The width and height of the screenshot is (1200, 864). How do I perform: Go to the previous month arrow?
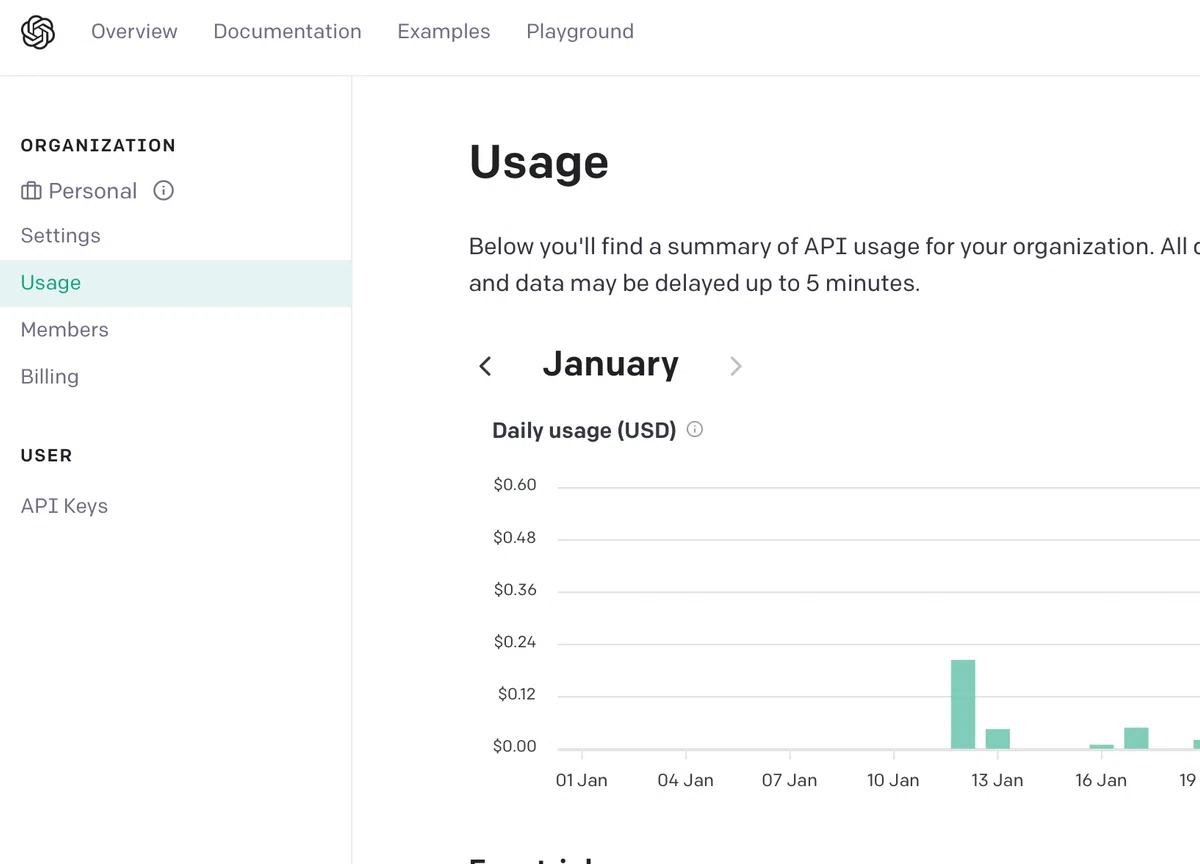pyautogui.click(x=486, y=366)
